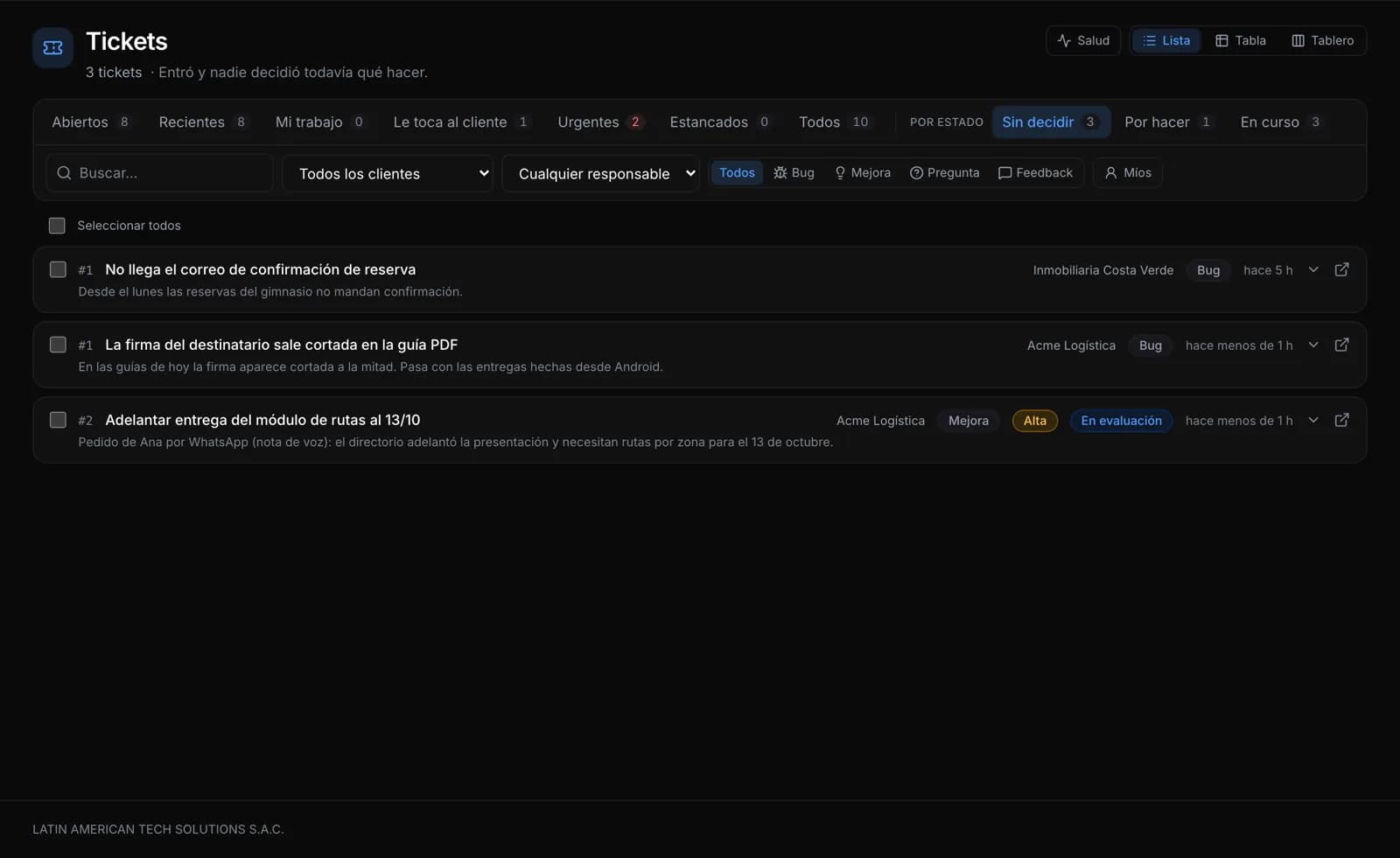Image resolution: width=1400 pixels, height=858 pixels.
Task: Open 'La firma del destinatario' ticket externally
Action: (x=1341, y=345)
